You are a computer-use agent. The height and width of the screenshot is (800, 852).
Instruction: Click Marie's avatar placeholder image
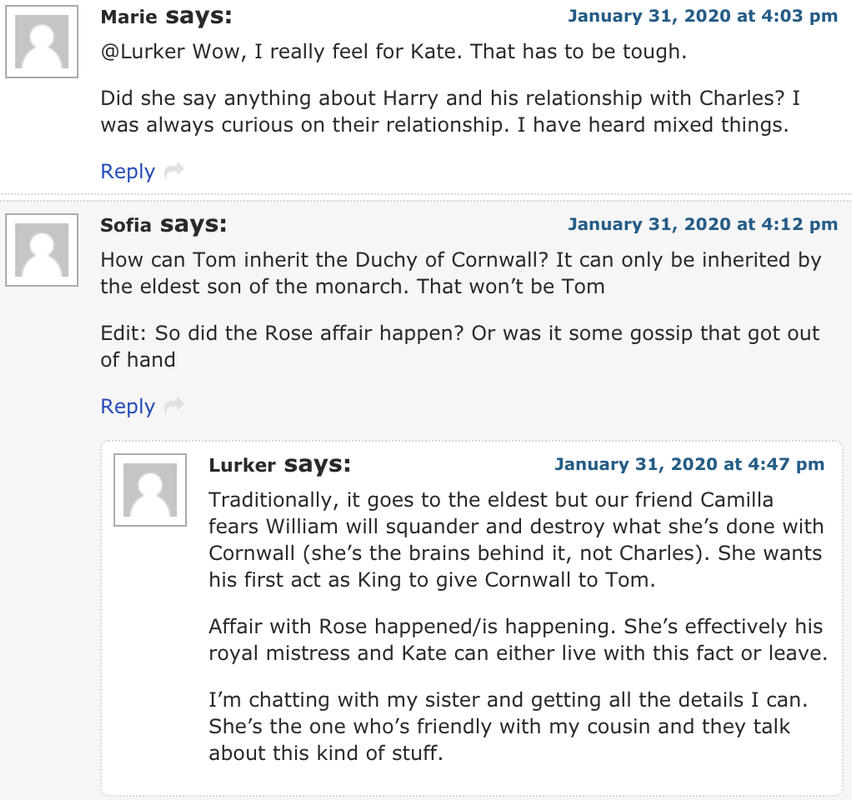(x=42, y=42)
